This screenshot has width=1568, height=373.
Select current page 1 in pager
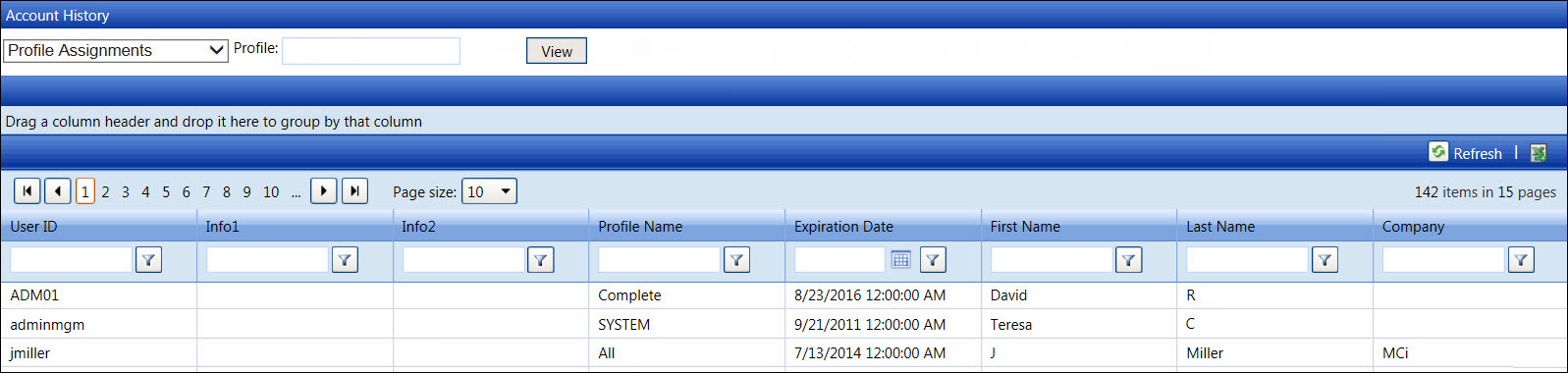[85, 192]
